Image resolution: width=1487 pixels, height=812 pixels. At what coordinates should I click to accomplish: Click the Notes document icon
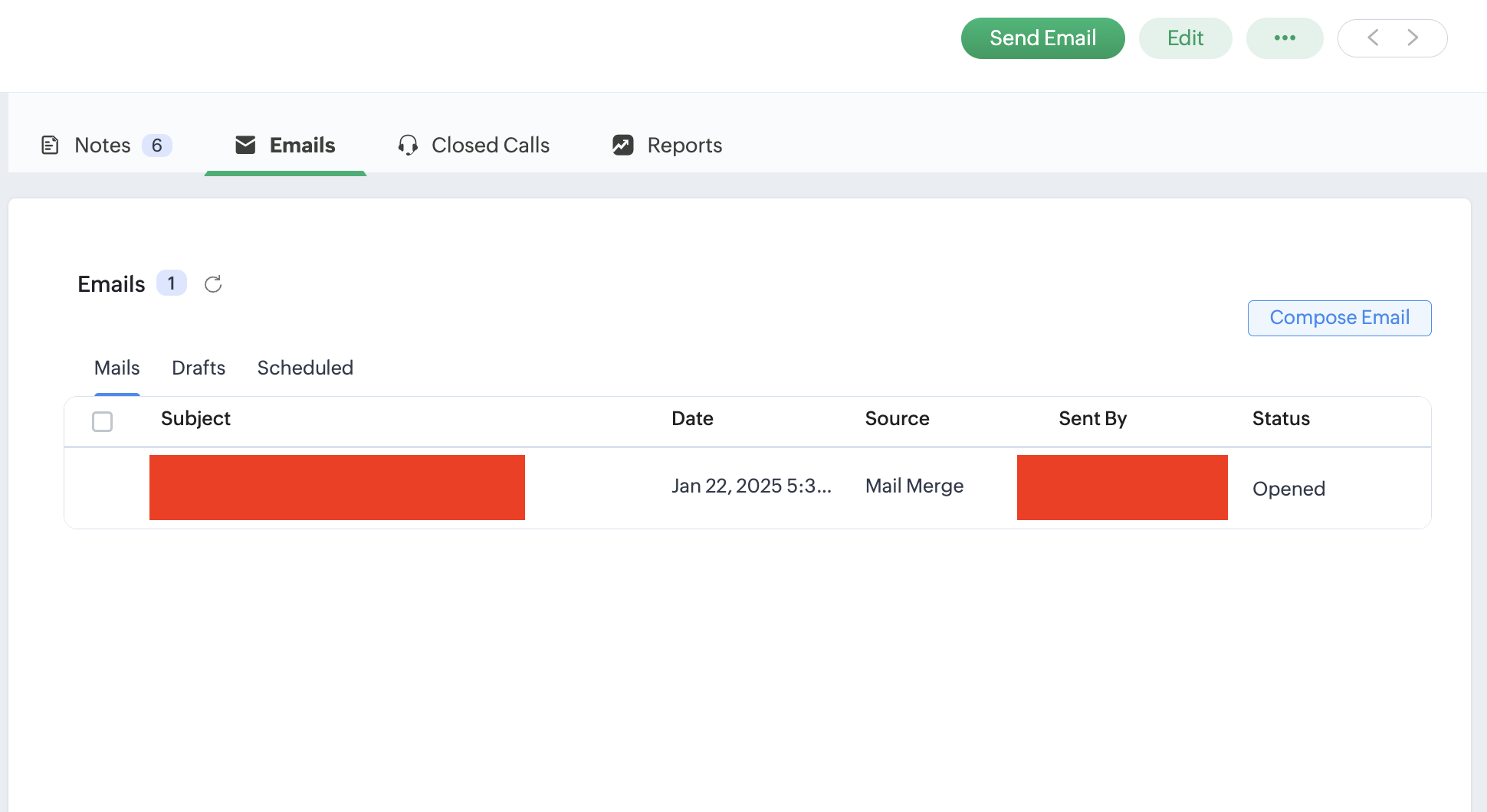point(50,145)
